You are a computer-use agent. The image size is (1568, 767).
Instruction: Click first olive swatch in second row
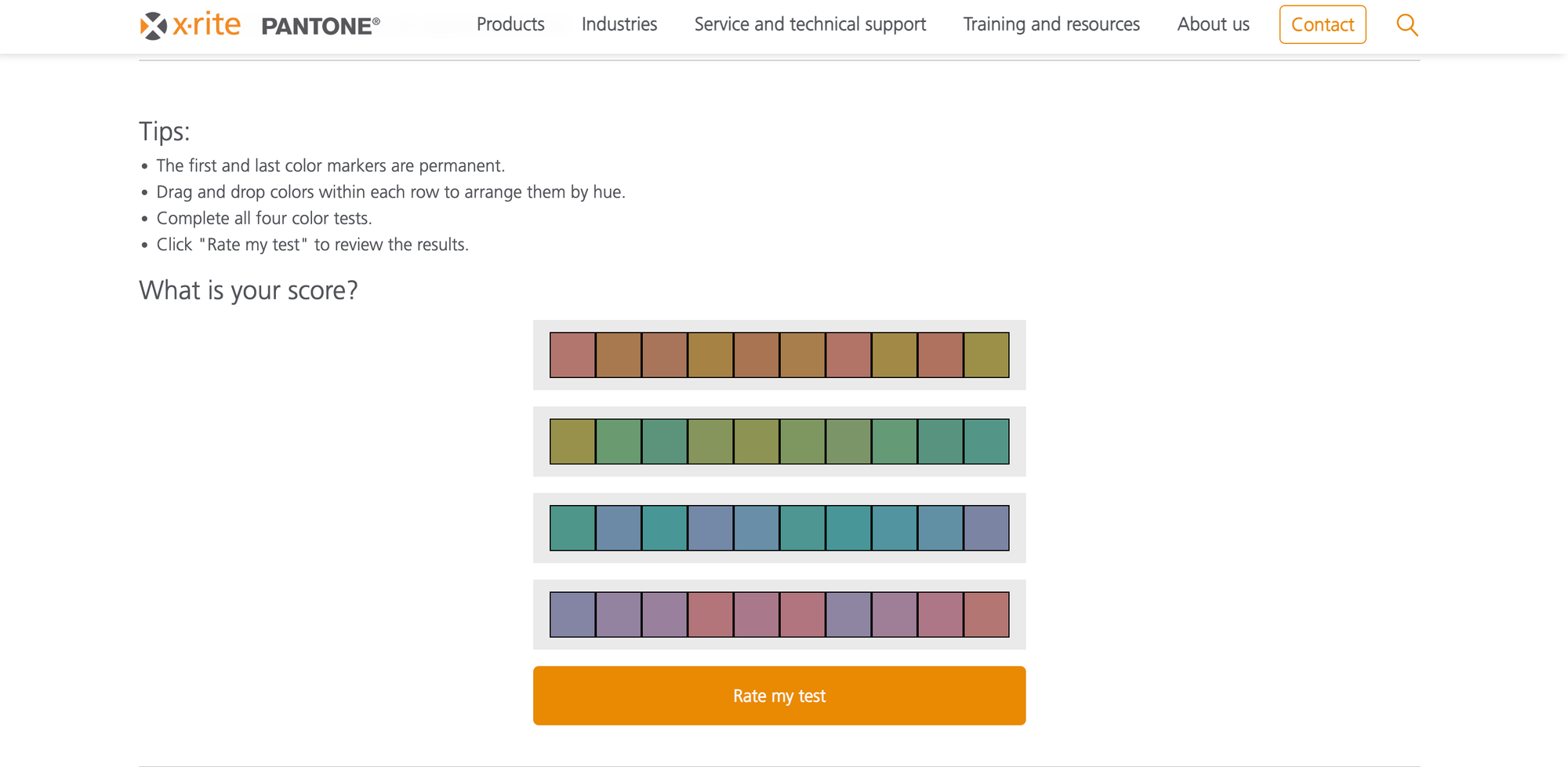coord(572,442)
